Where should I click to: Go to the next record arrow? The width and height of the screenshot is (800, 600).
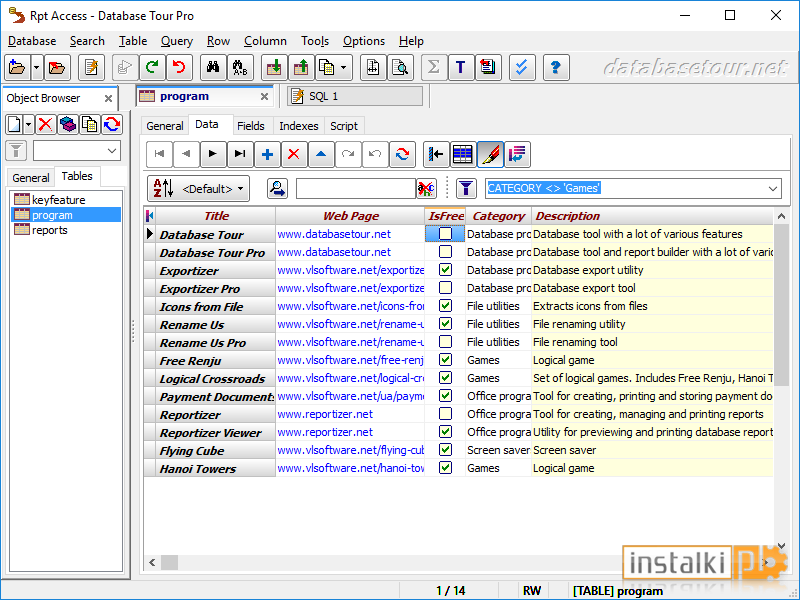click(213, 154)
